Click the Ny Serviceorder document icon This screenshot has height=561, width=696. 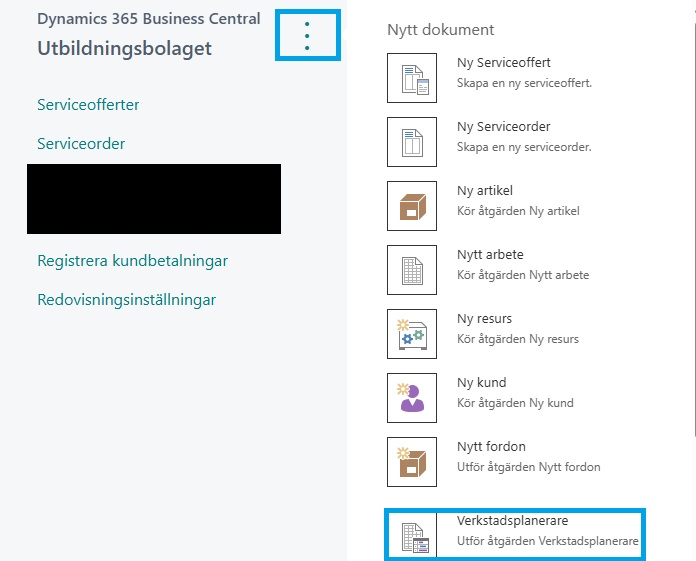tap(412, 142)
